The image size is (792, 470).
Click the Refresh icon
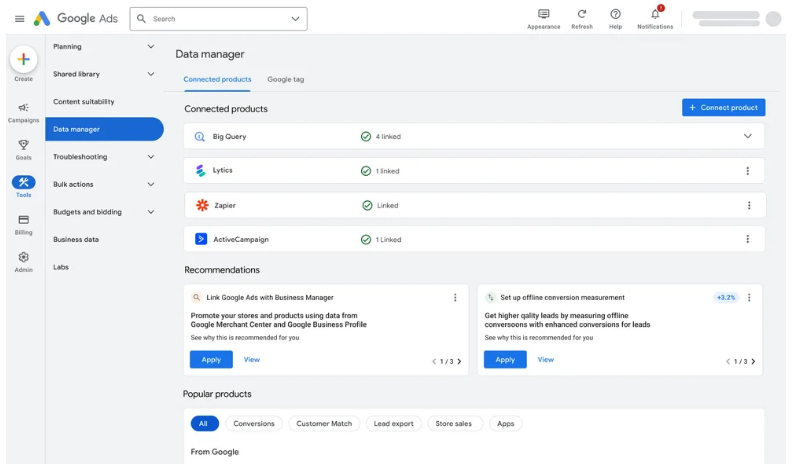pos(582,14)
